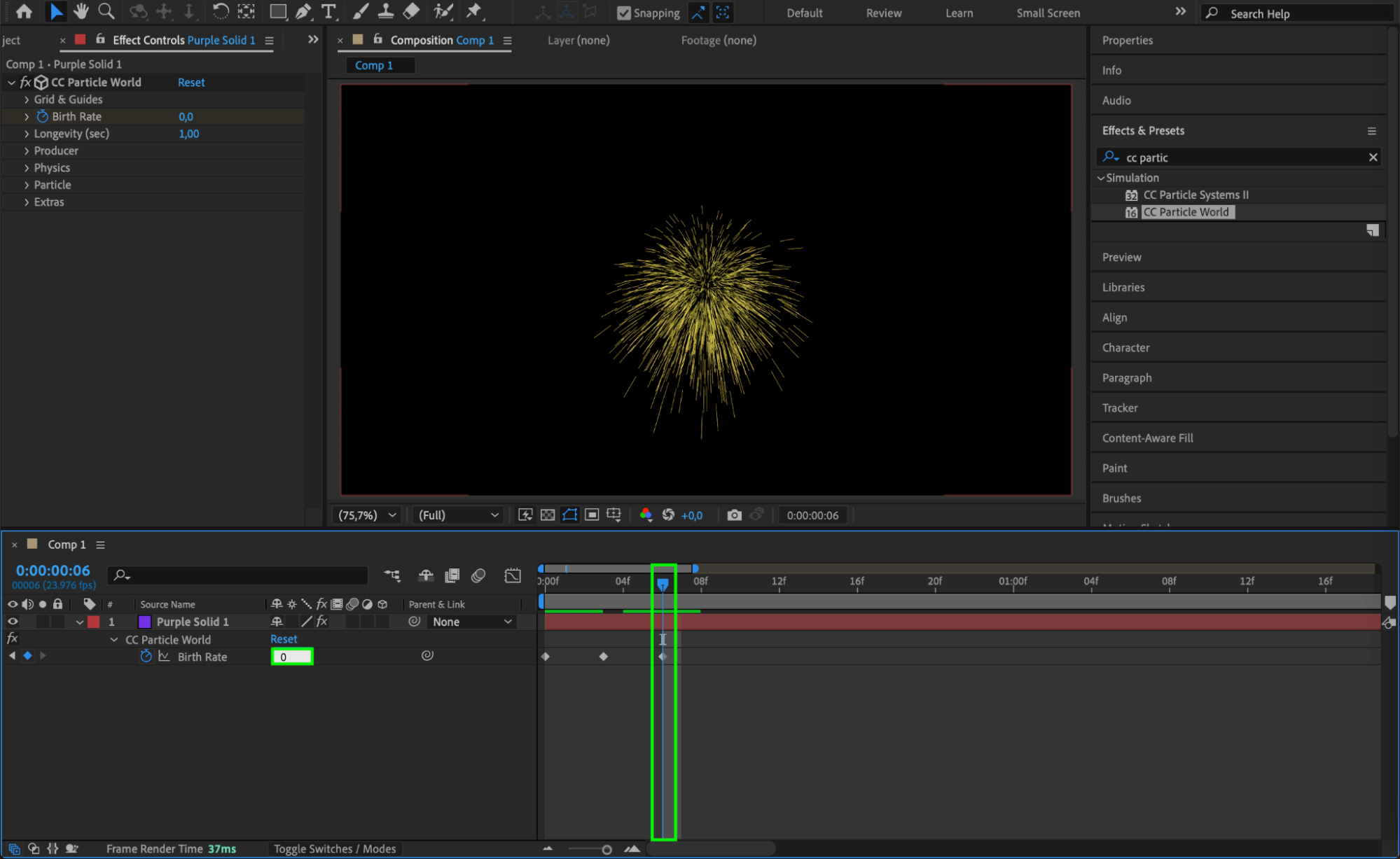Open the Composition Flowchart icon in timeline
Screen dimensions: 1400x859
[x=392, y=575]
